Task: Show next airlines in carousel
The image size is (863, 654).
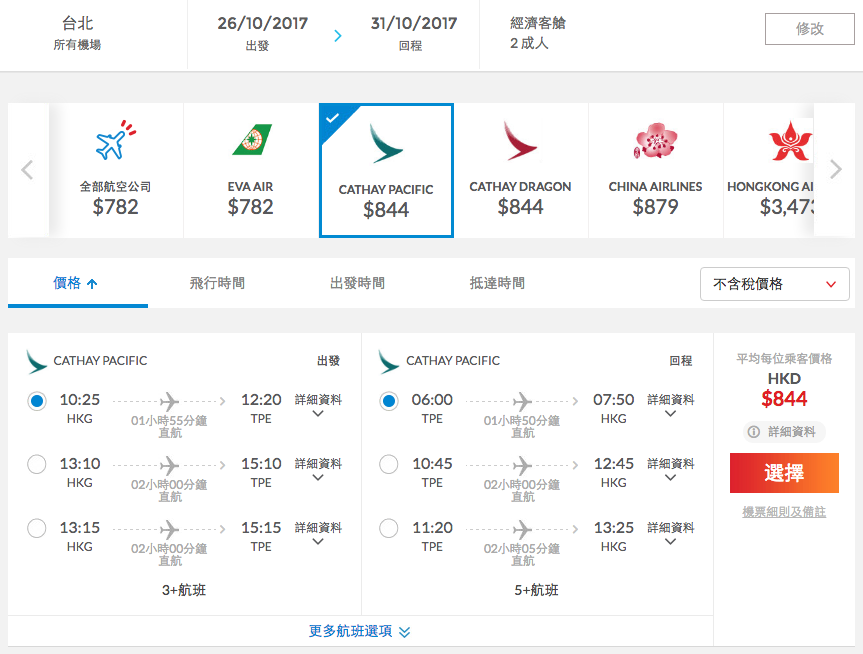Action: [x=835, y=170]
